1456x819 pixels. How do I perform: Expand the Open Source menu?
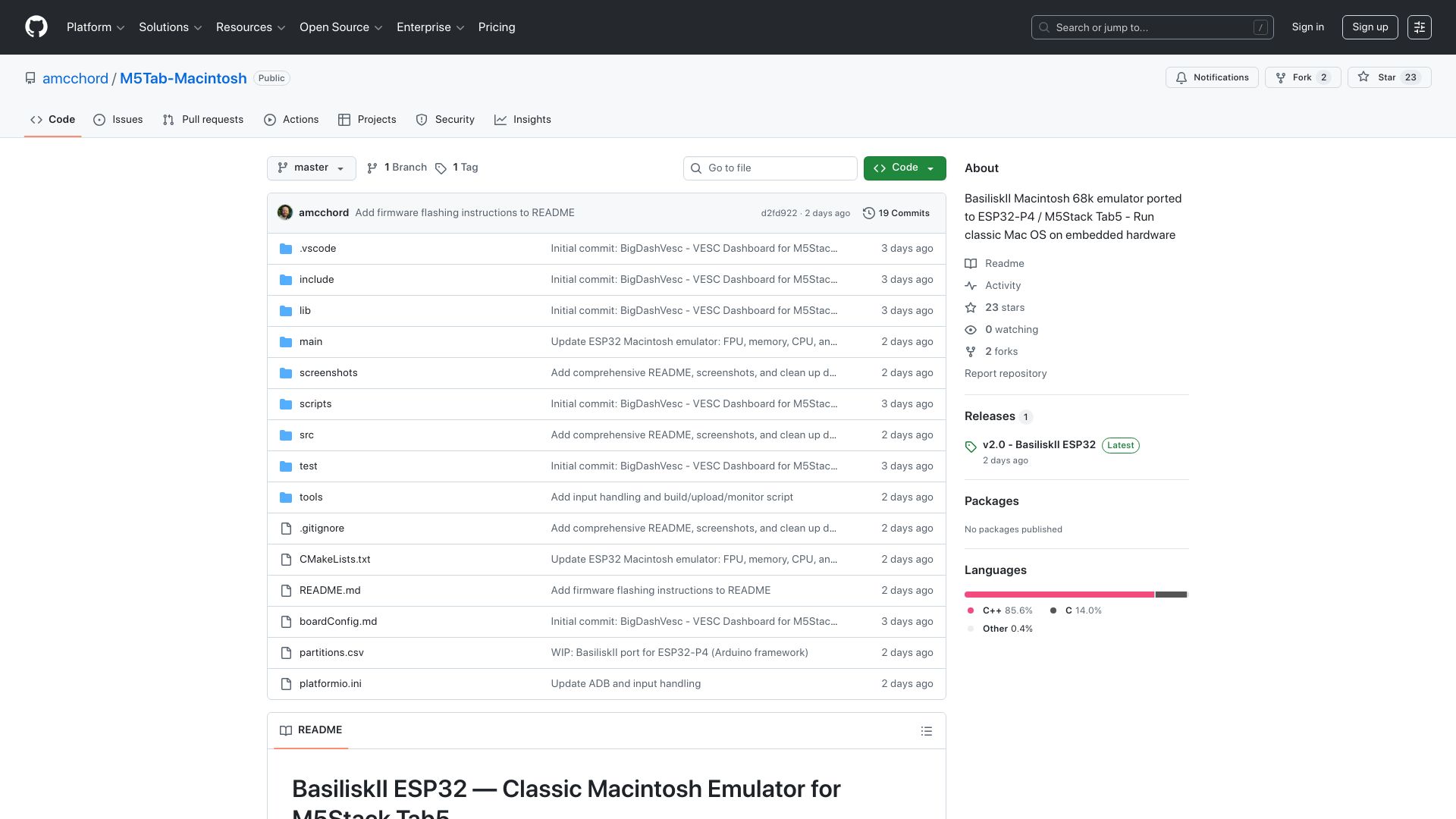(341, 27)
